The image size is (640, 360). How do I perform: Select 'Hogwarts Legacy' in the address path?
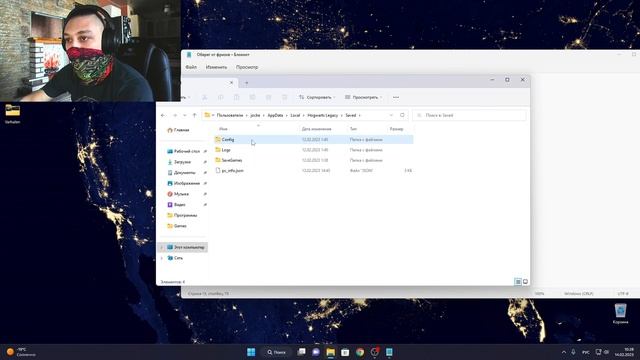pos(323,116)
